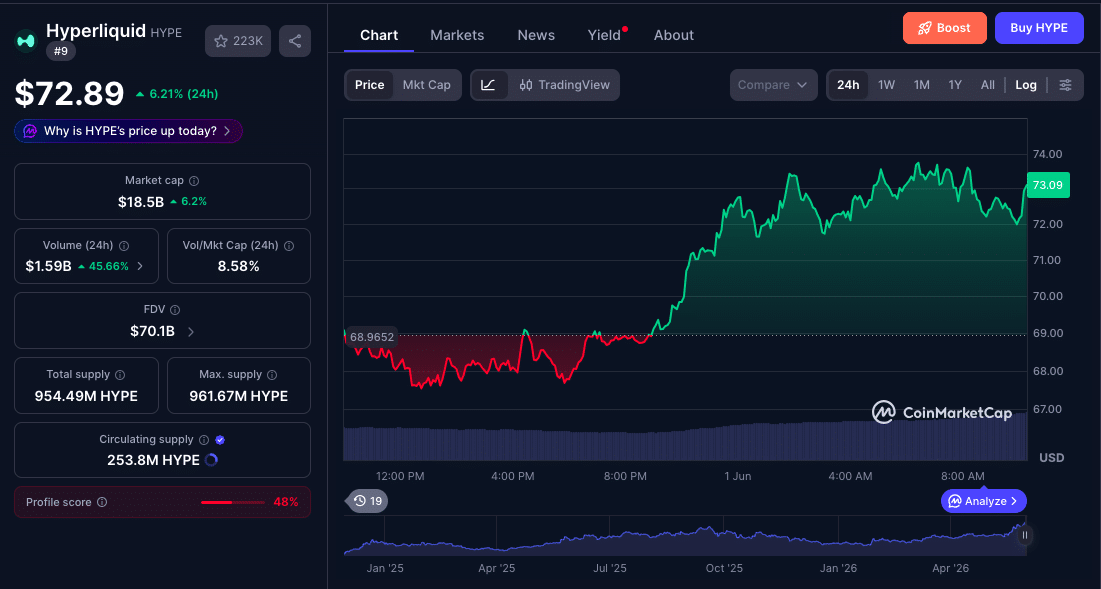Switch to the line chart icon

(x=489, y=85)
